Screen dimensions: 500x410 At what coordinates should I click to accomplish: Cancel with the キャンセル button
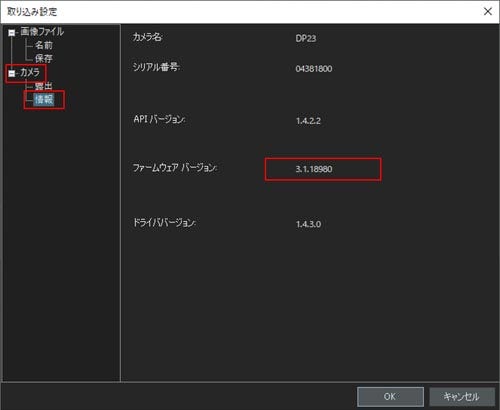pos(462,397)
